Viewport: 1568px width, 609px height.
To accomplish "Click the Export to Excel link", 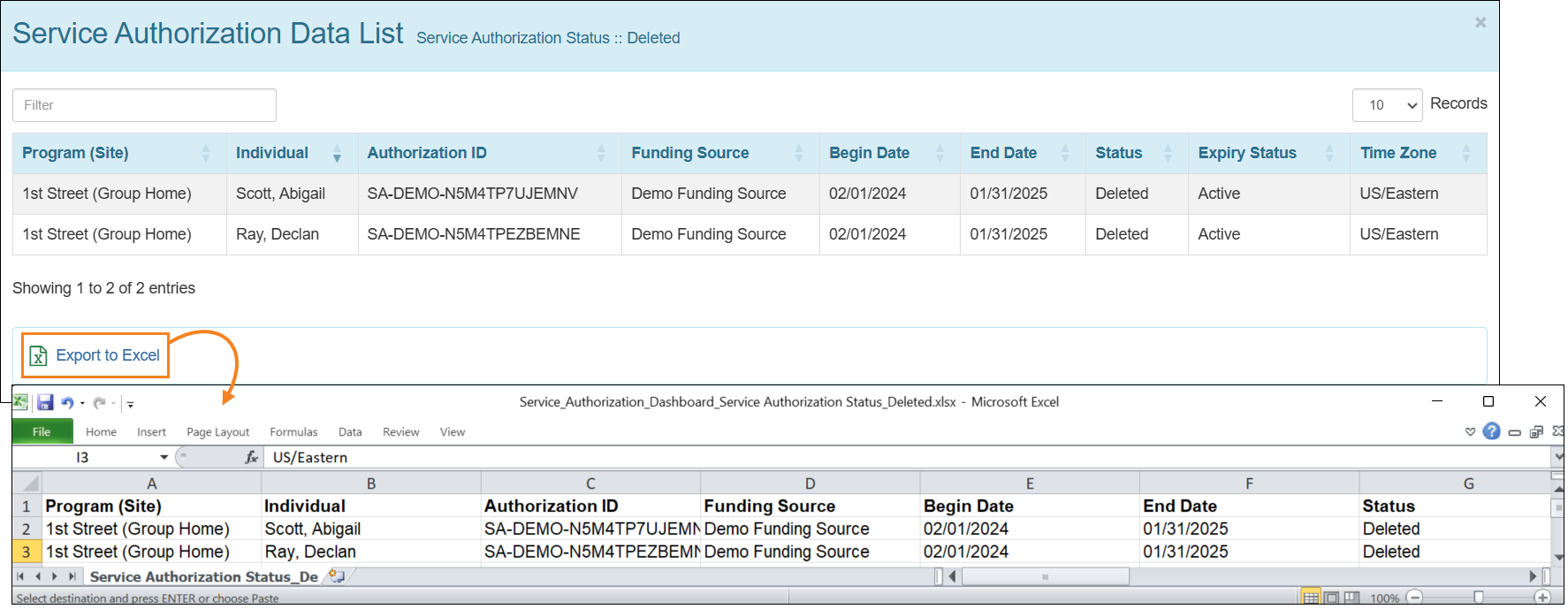I will pyautogui.click(x=107, y=355).
